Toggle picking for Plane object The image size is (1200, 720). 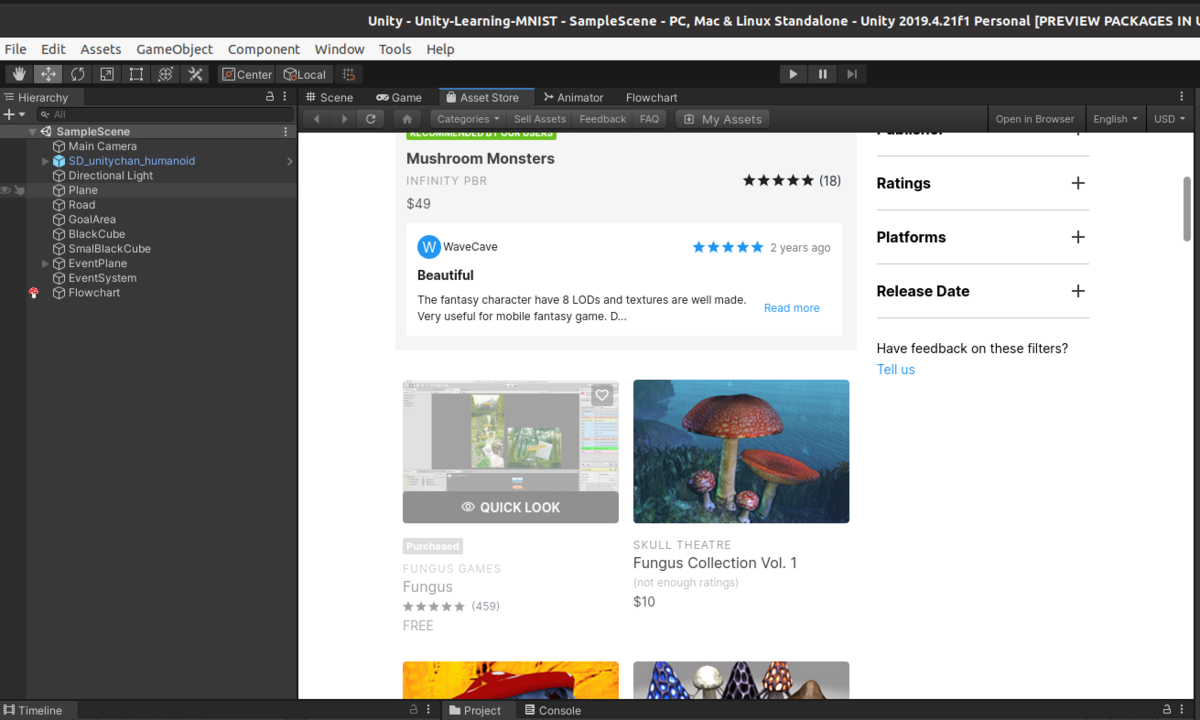(x=19, y=190)
